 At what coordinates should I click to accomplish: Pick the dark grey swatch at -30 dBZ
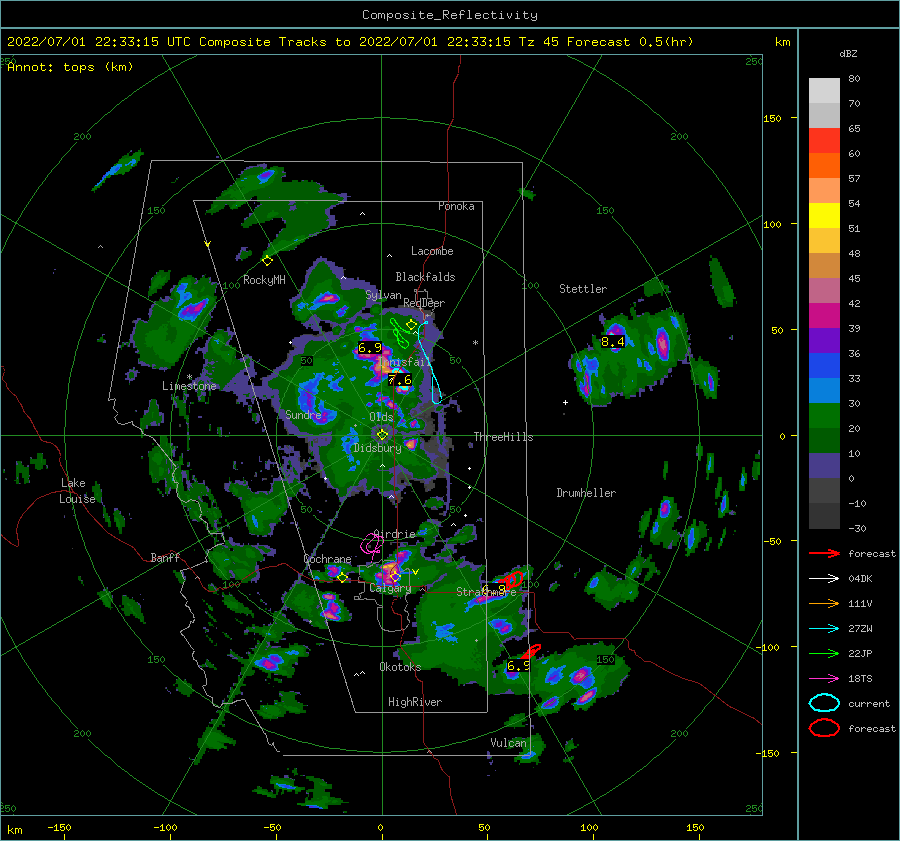coord(824,516)
